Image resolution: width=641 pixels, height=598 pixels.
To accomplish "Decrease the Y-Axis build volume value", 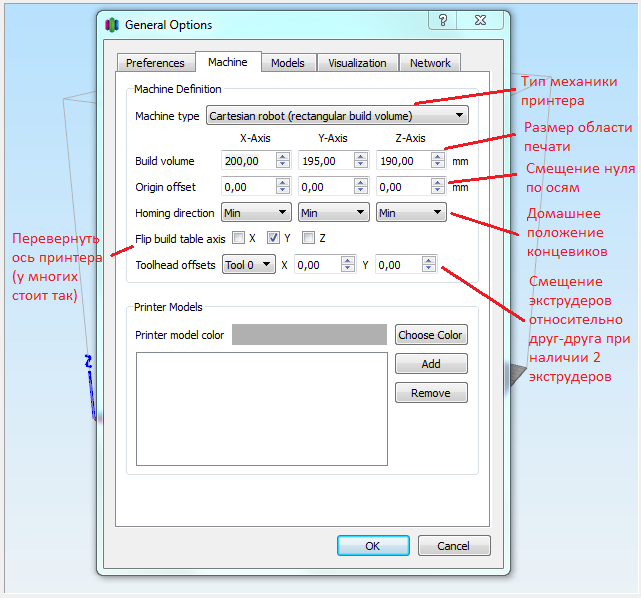I will click(x=360, y=165).
